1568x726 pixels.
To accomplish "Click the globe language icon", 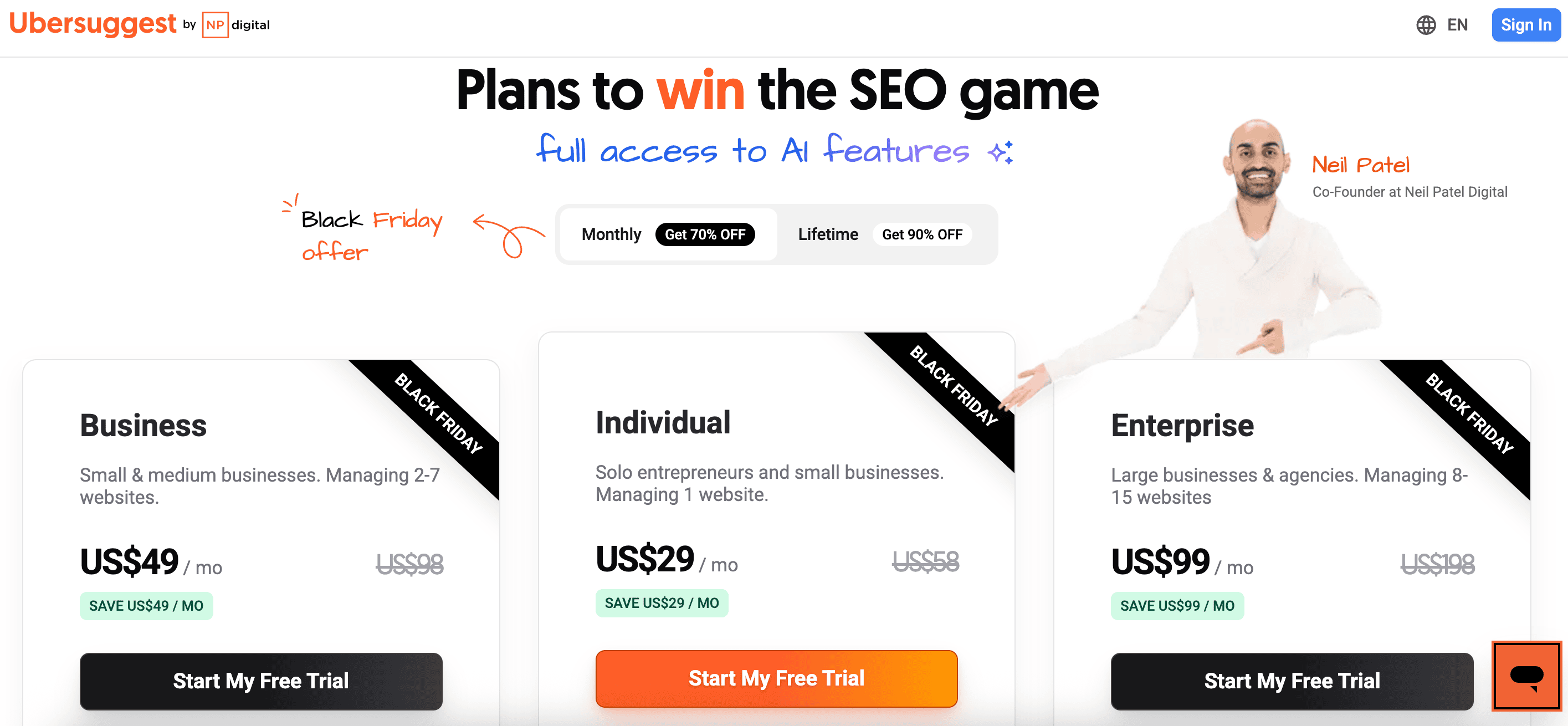I will (x=1426, y=25).
